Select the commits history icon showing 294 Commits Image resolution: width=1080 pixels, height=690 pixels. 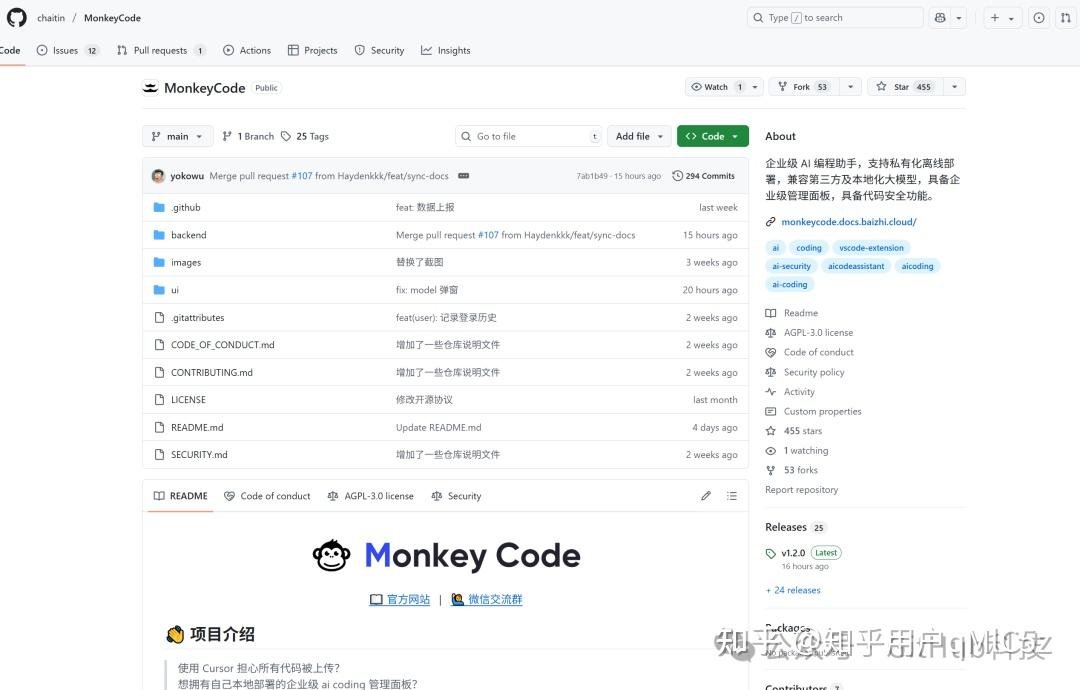pos(703,175)
